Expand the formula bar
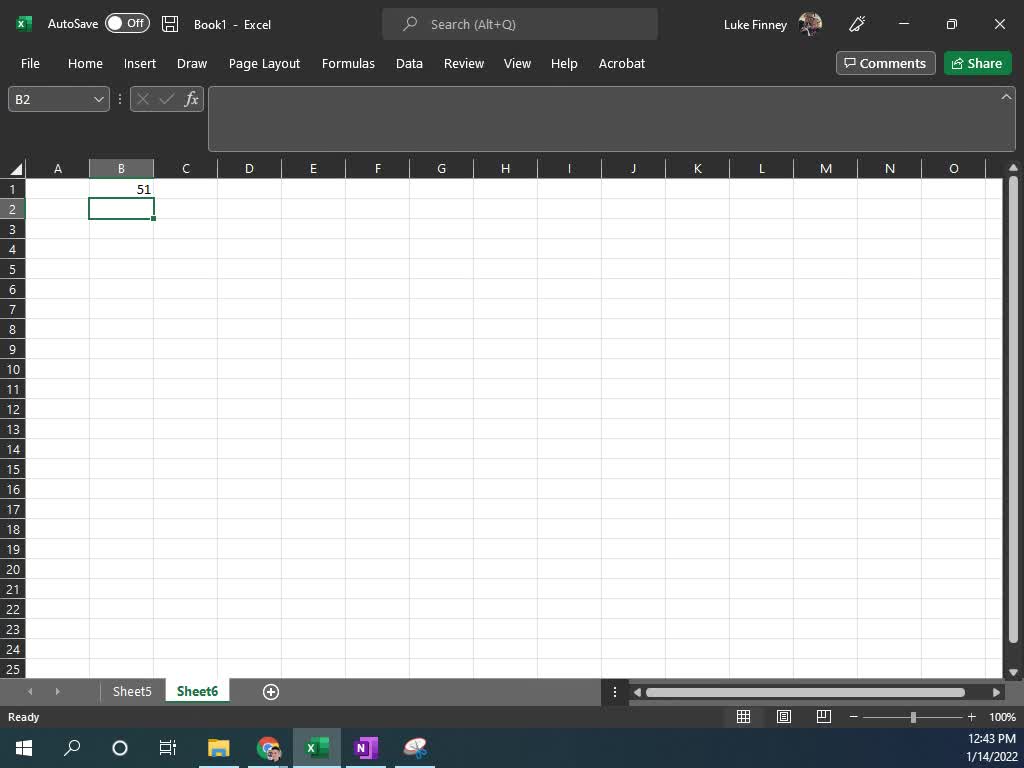Screen dimensions: 1024x768 (1006, 97)
